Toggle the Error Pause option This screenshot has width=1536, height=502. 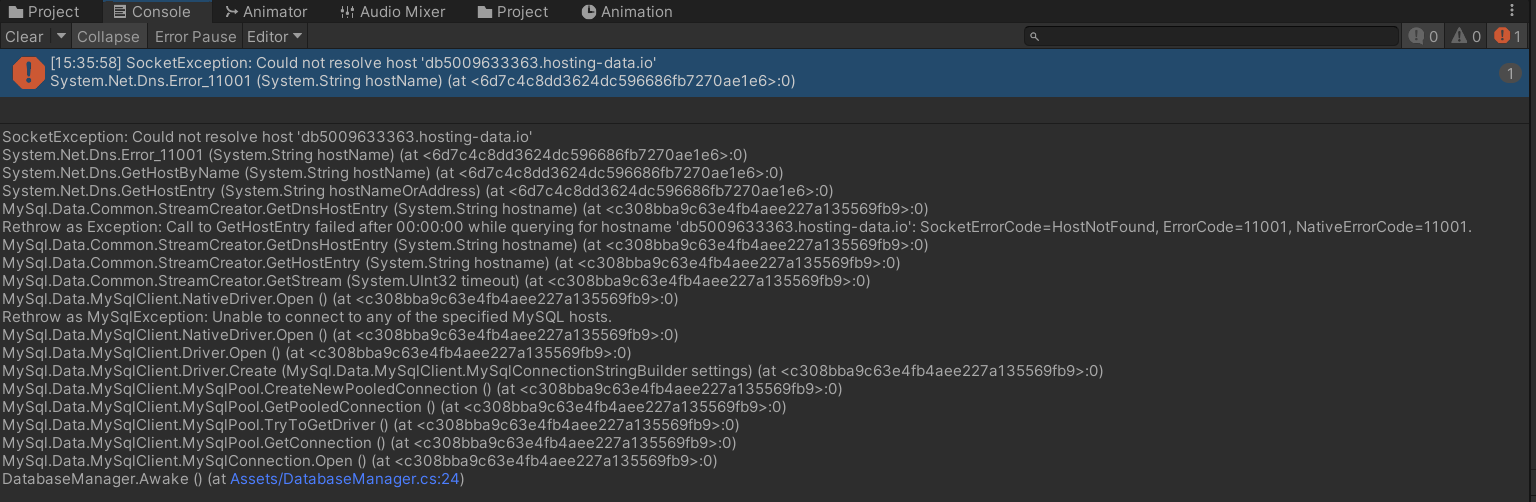196,36
